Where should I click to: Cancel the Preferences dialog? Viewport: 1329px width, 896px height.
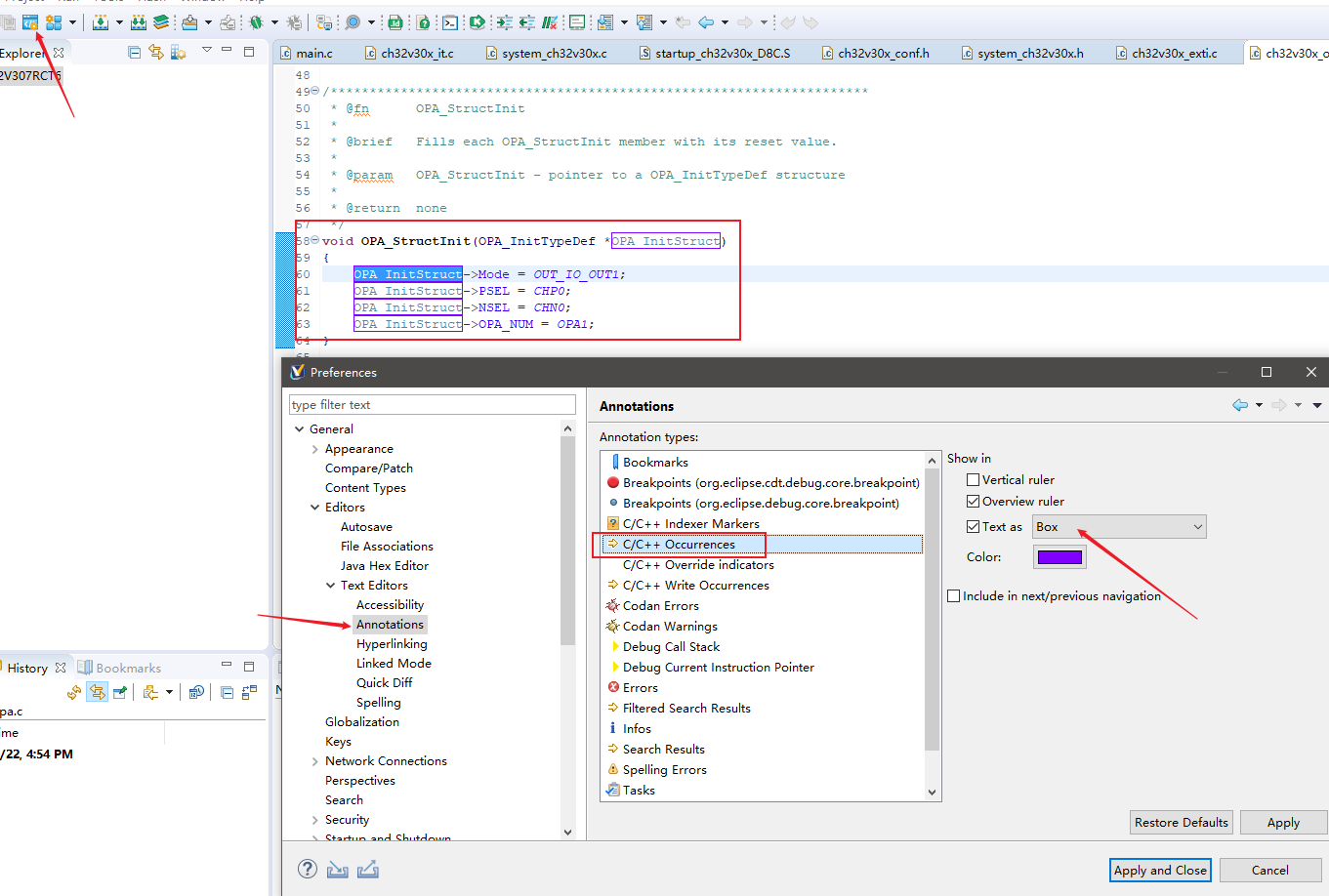point(1269,870)
